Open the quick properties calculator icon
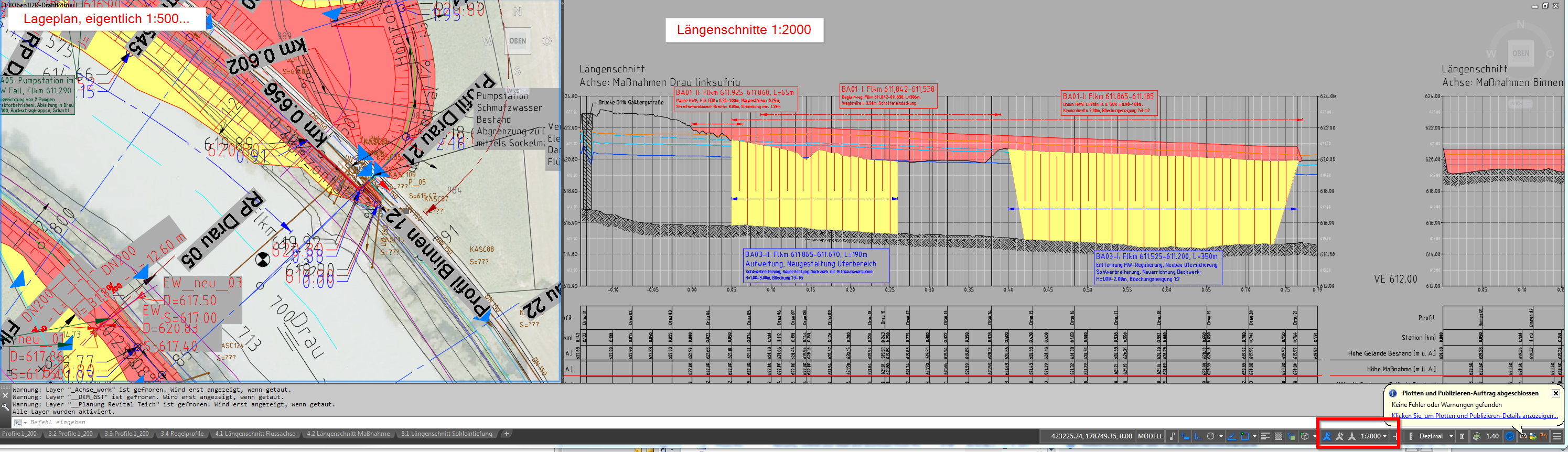The image size is (1568, 452). click(x=1462, y=436)
